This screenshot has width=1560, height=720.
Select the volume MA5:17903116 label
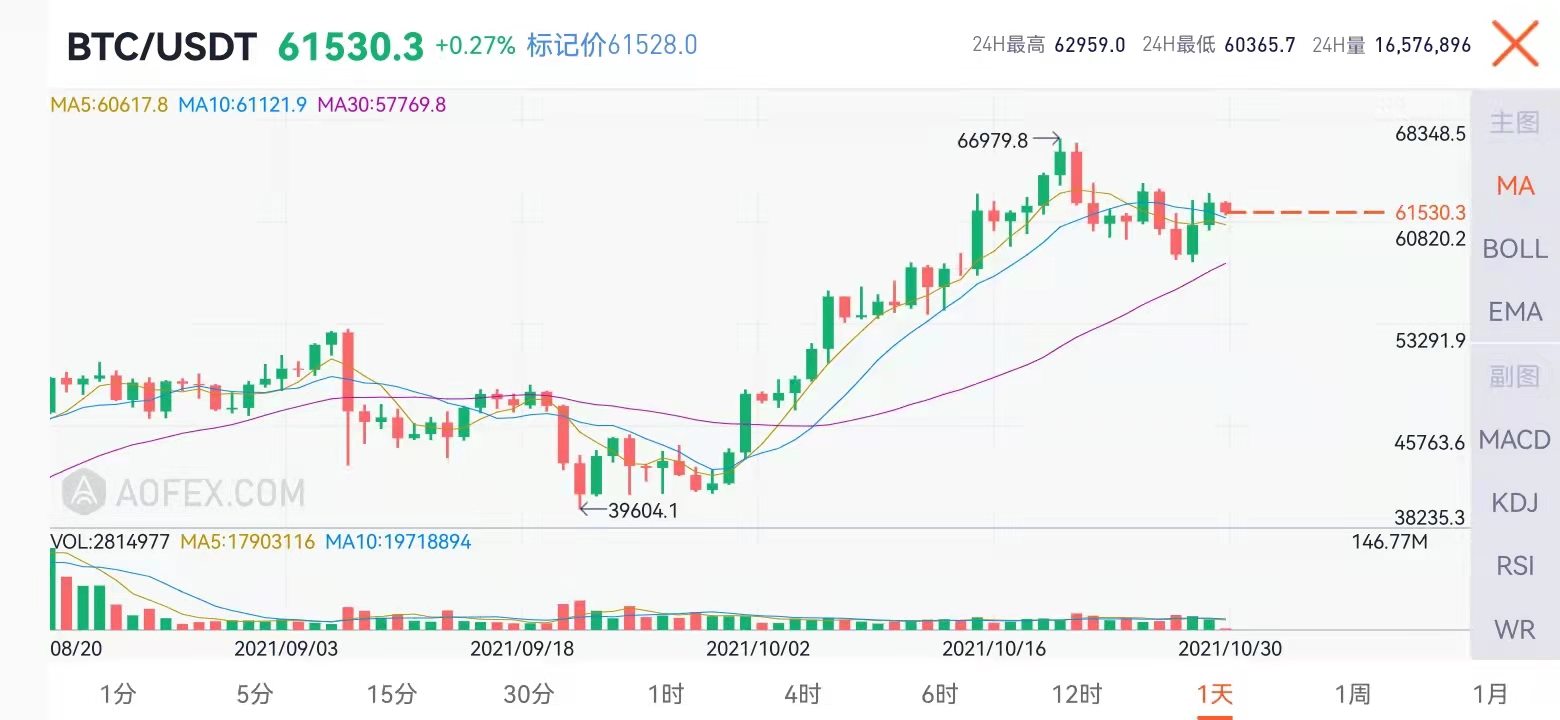tap(247, 542)
